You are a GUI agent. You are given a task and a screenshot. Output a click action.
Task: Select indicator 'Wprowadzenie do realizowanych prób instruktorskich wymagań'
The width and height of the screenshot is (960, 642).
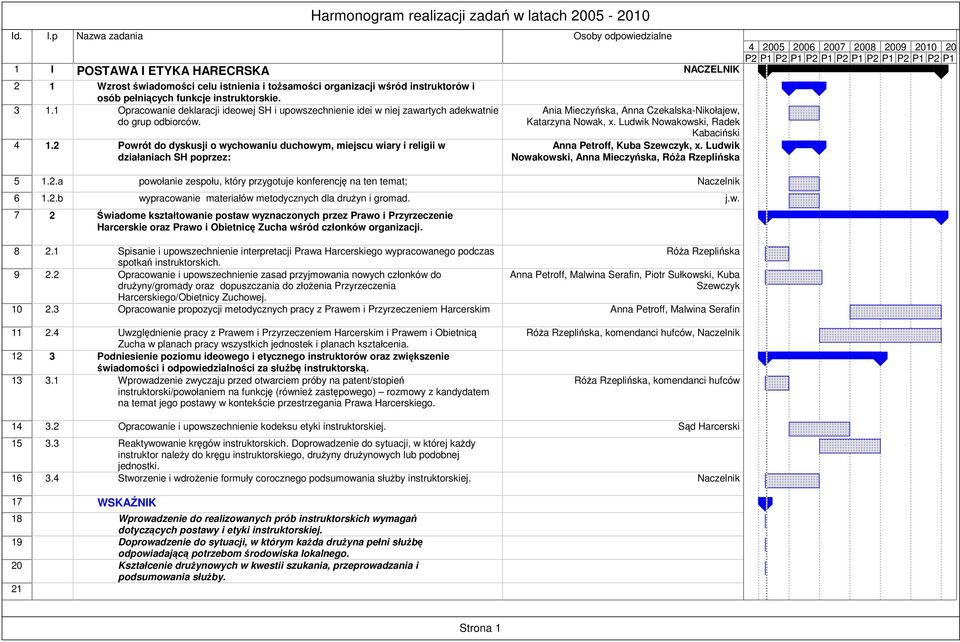[x=268, y=524]
